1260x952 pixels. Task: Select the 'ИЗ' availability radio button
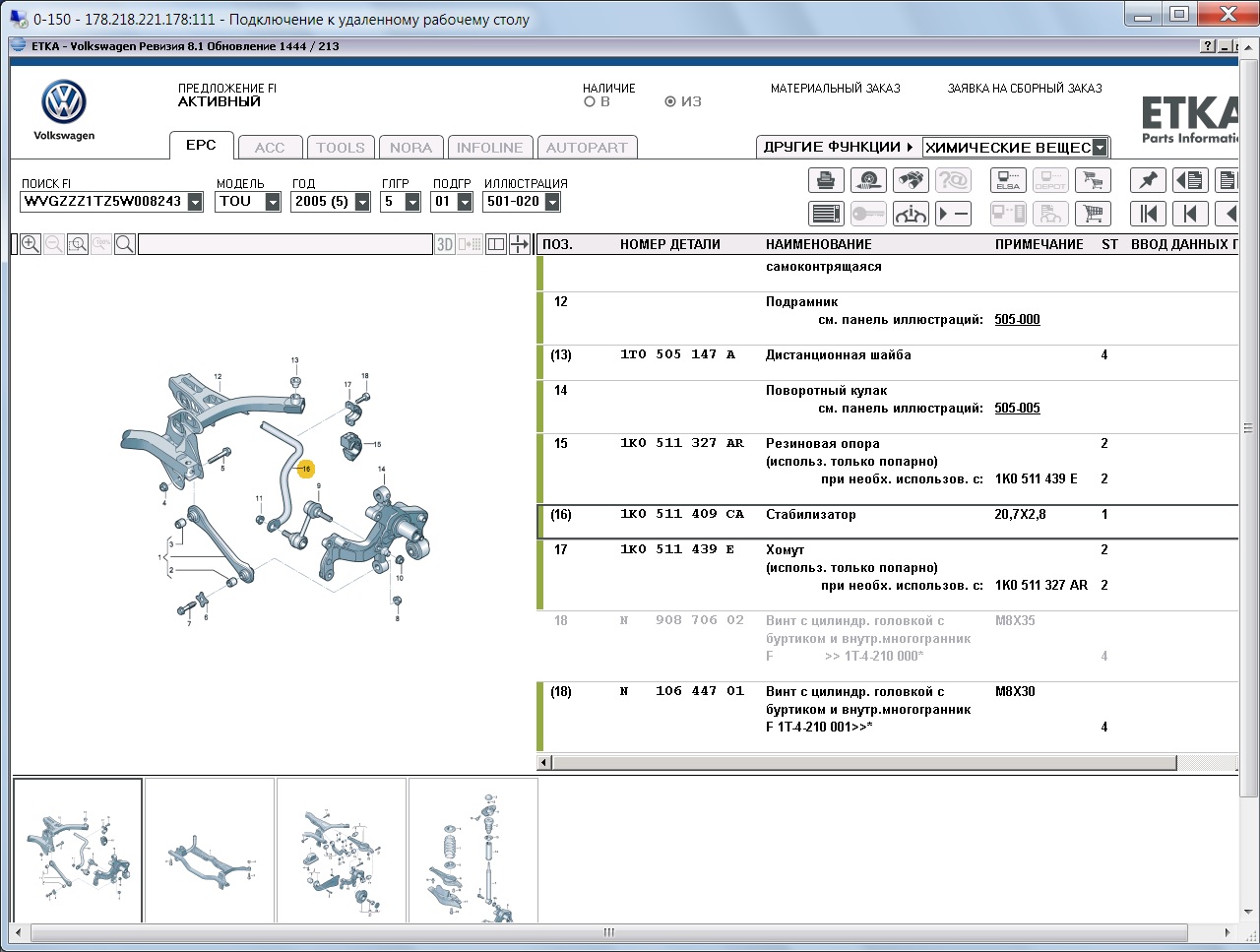[x=670, y=101]
